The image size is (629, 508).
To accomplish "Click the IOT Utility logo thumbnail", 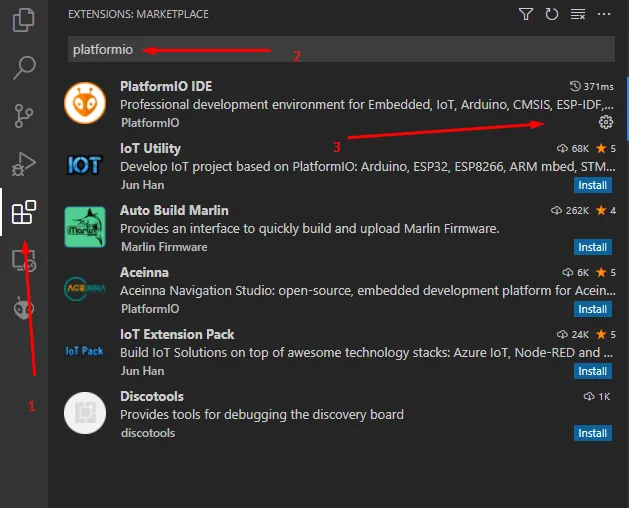I will [85, 165].
